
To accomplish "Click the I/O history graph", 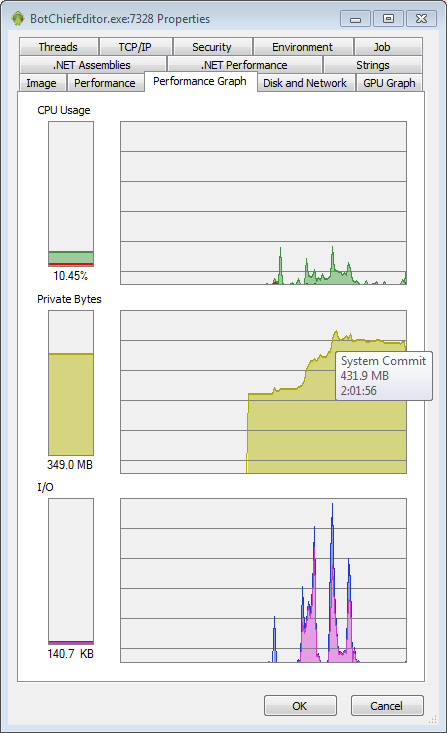I will pyautogui.click(x=263, y=580).
